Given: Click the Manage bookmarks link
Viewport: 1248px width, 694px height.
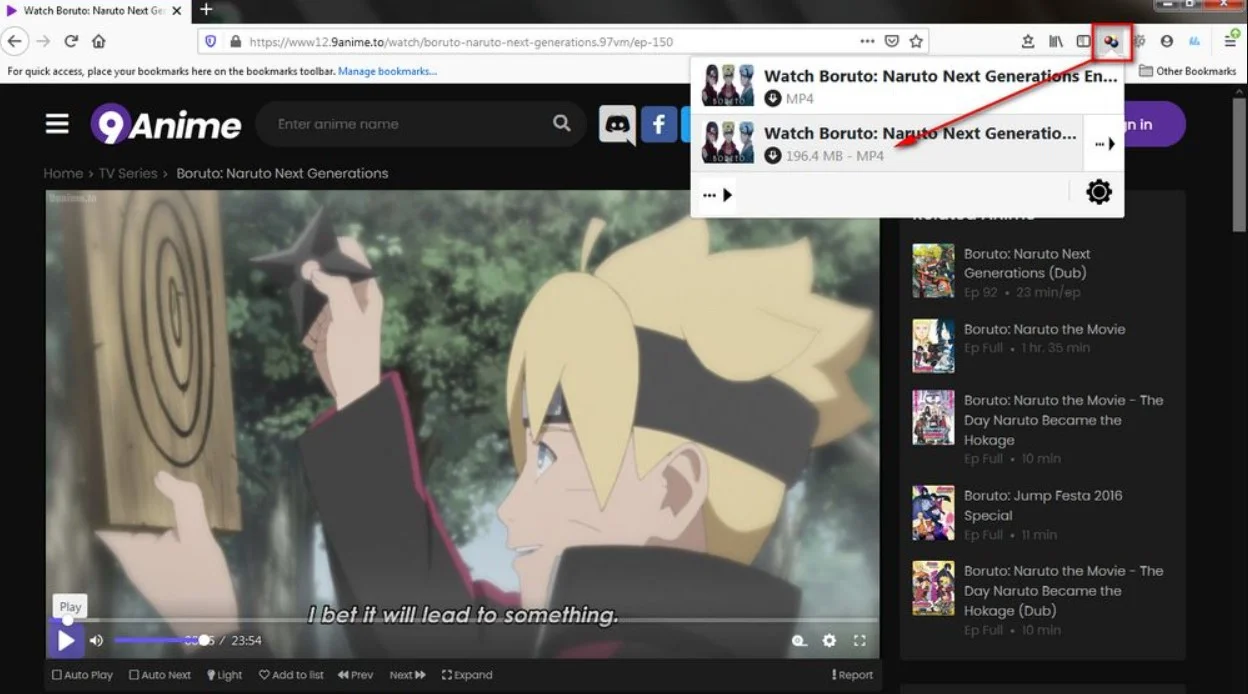Looking at the screenshot, I should pyautogui.click(x=387, y=71).
